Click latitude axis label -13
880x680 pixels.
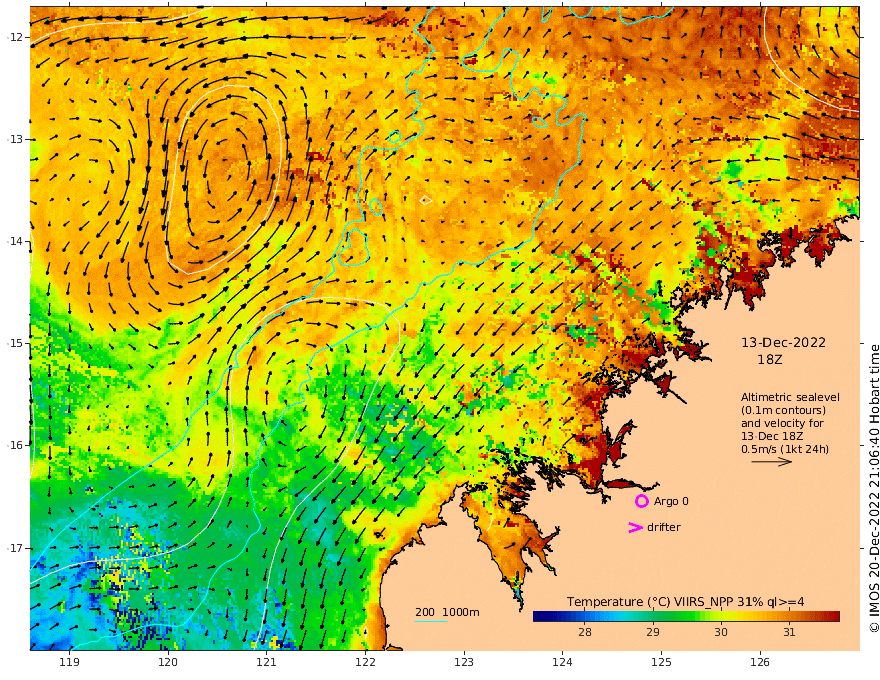tap(15, 139)
